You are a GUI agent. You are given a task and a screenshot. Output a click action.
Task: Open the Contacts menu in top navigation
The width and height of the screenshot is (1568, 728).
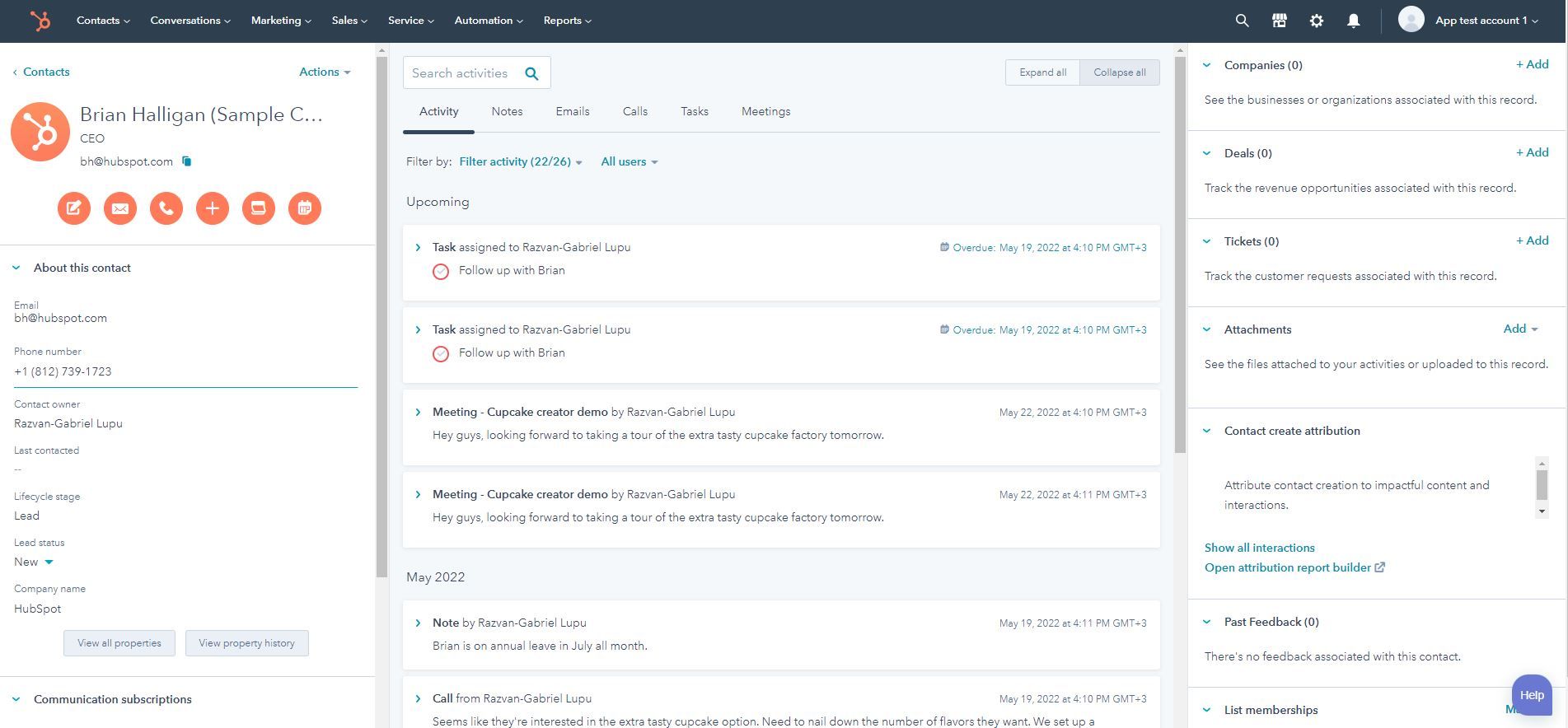(x=103, y=21)
